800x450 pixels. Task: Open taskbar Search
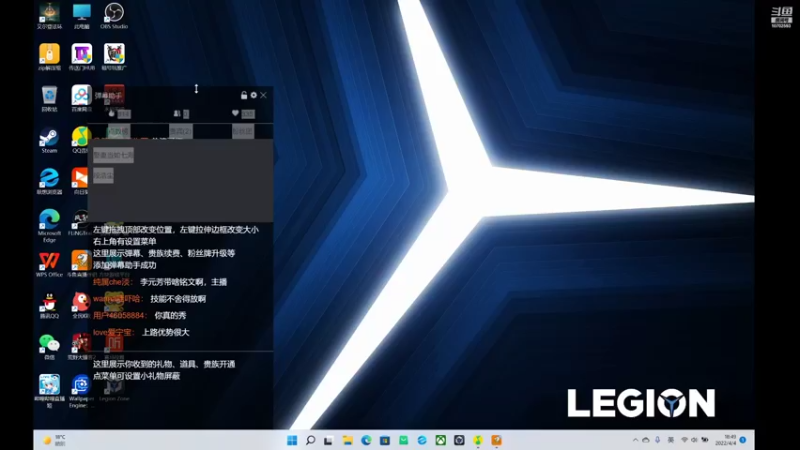310,440
